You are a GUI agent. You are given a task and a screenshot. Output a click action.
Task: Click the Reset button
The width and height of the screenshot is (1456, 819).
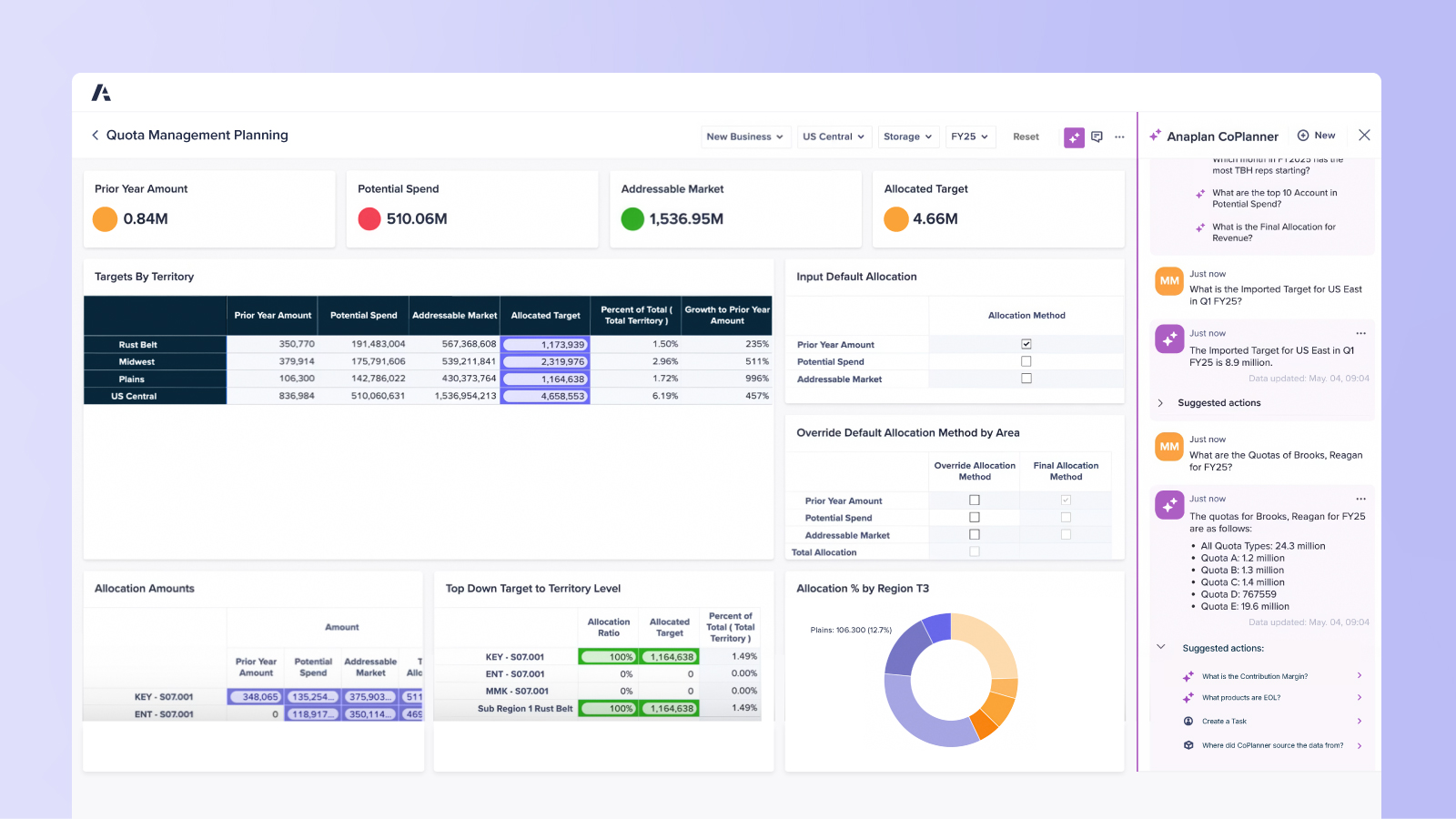pyautogui.click(x=1026, y=136)
